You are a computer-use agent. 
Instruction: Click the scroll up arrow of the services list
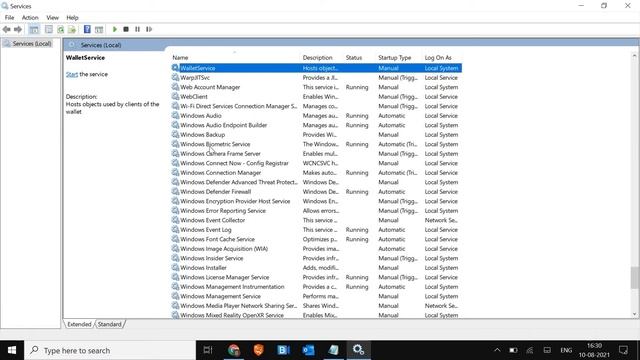[x=635, y=56]
